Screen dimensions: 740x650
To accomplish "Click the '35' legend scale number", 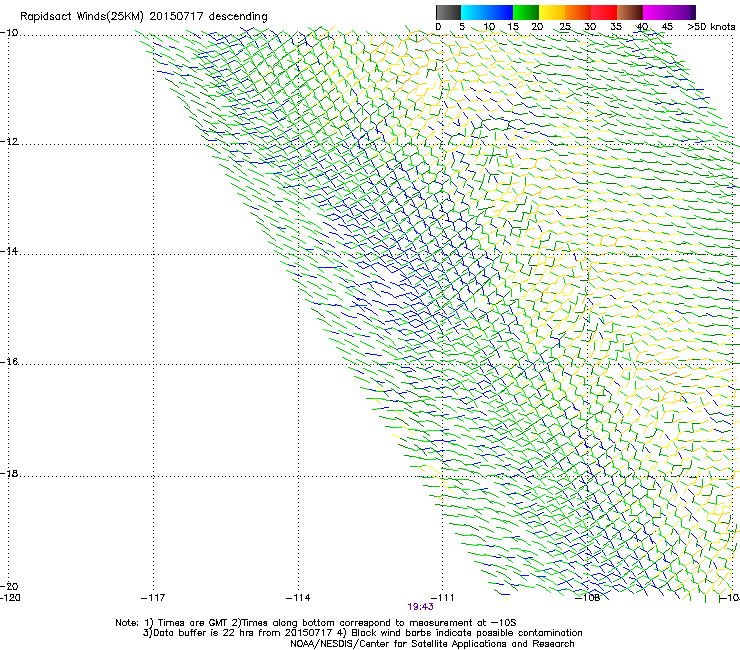I will point(616,26).
